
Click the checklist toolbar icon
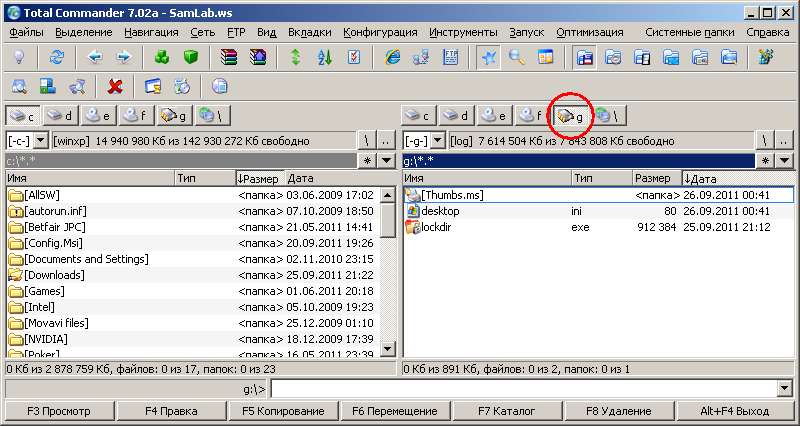(354, 57)
